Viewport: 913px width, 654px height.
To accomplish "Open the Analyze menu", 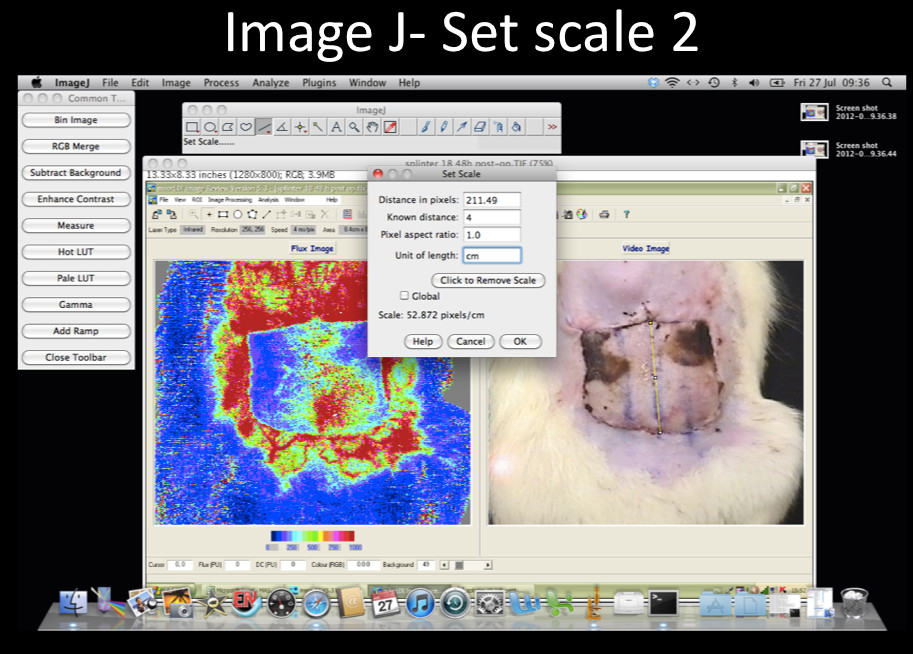I will coord(271,83).
